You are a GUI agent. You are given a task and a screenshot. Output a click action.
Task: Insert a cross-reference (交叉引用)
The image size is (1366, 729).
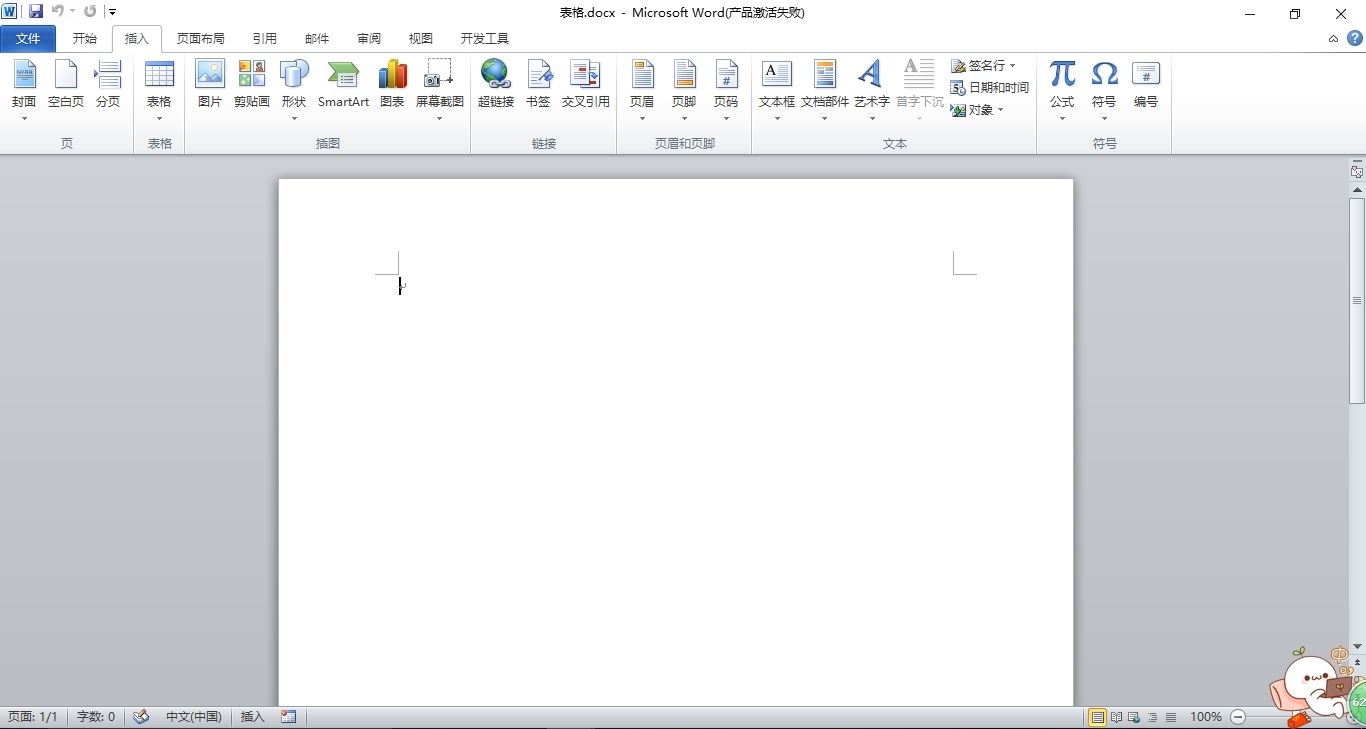tap(586, 84)
